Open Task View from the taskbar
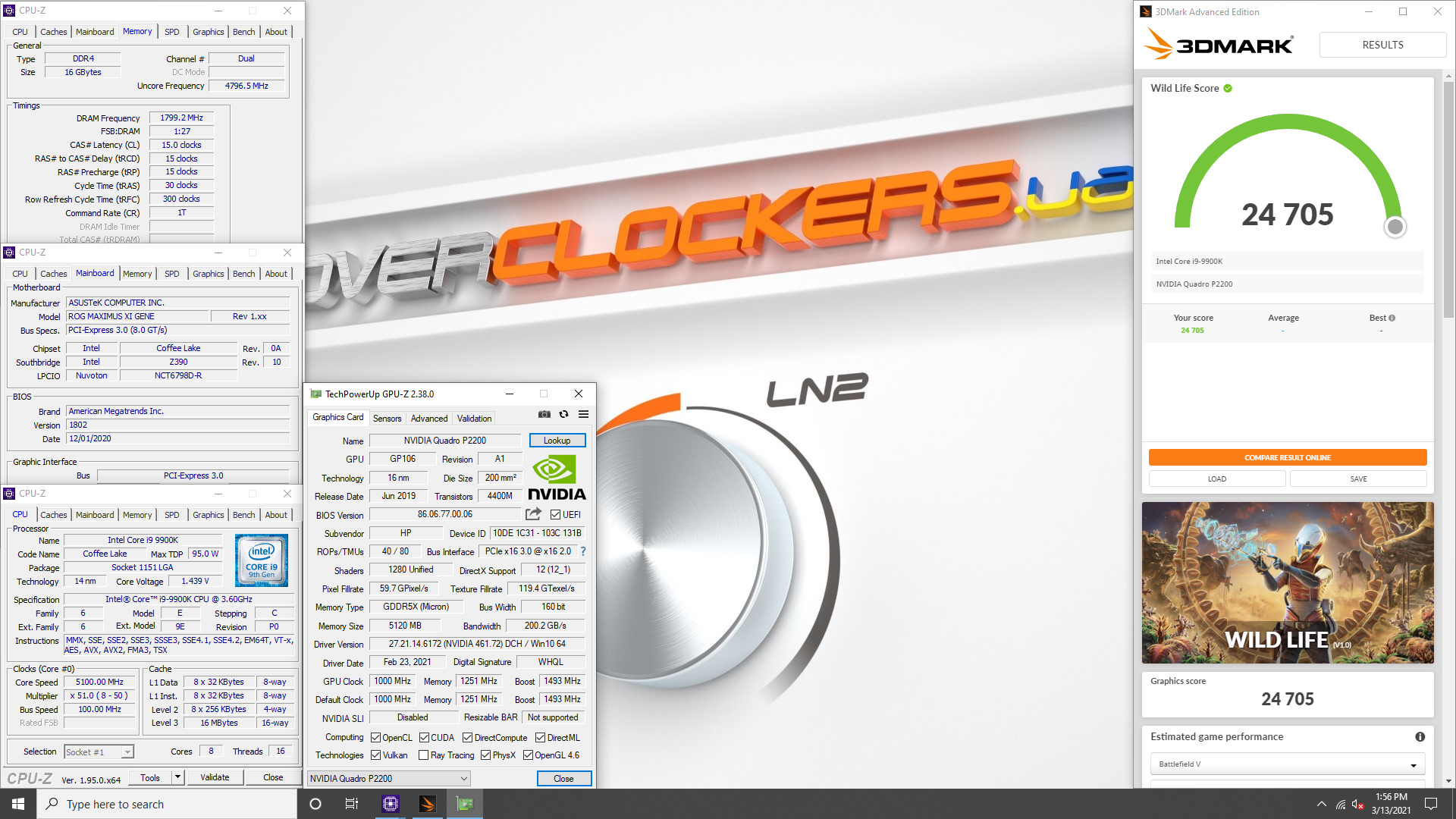Image resolution: width=1456 pixels, height=819 pixels. click(352, 804)
